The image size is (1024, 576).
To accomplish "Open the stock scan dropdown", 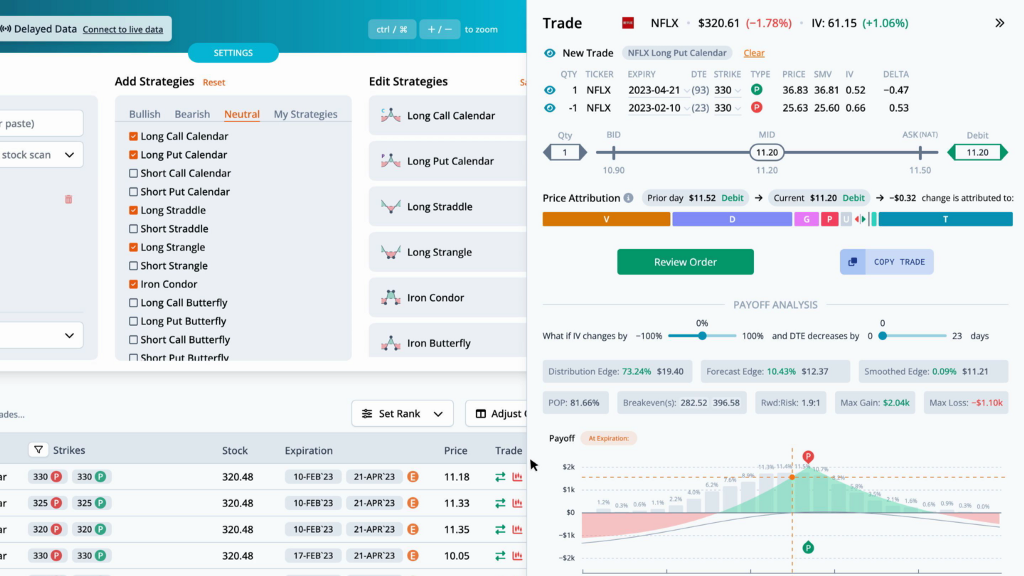I will pos(40,155).
